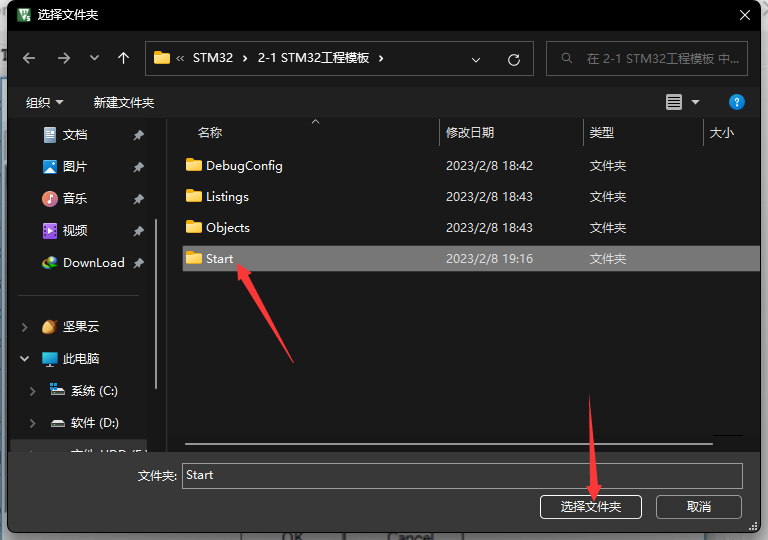Click the 选择文件夹 button
Viewport: 768px width, 540px height.
pyautogui.click(x=590, y=507)
